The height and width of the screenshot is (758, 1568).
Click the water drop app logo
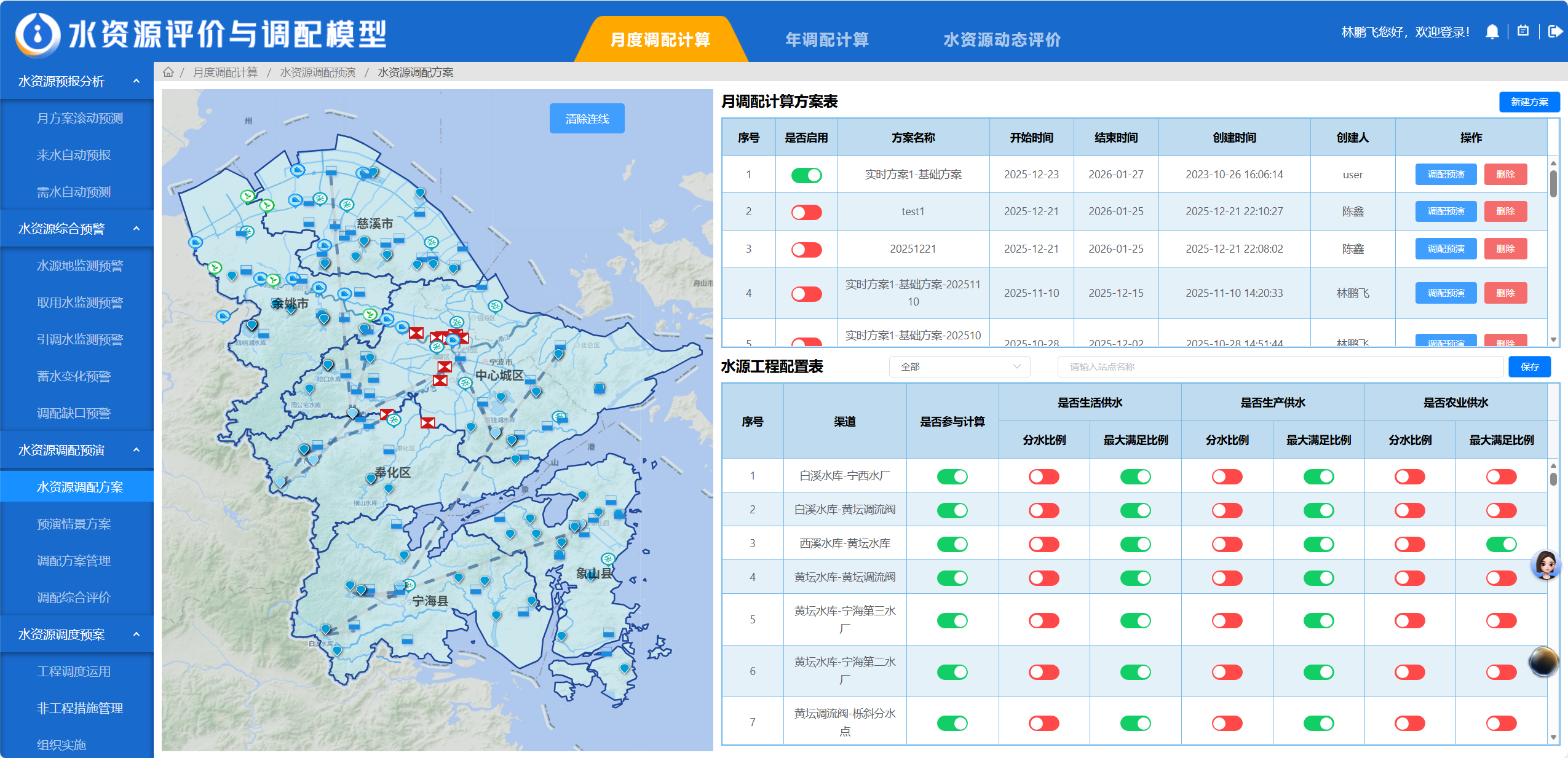point(38,34)
